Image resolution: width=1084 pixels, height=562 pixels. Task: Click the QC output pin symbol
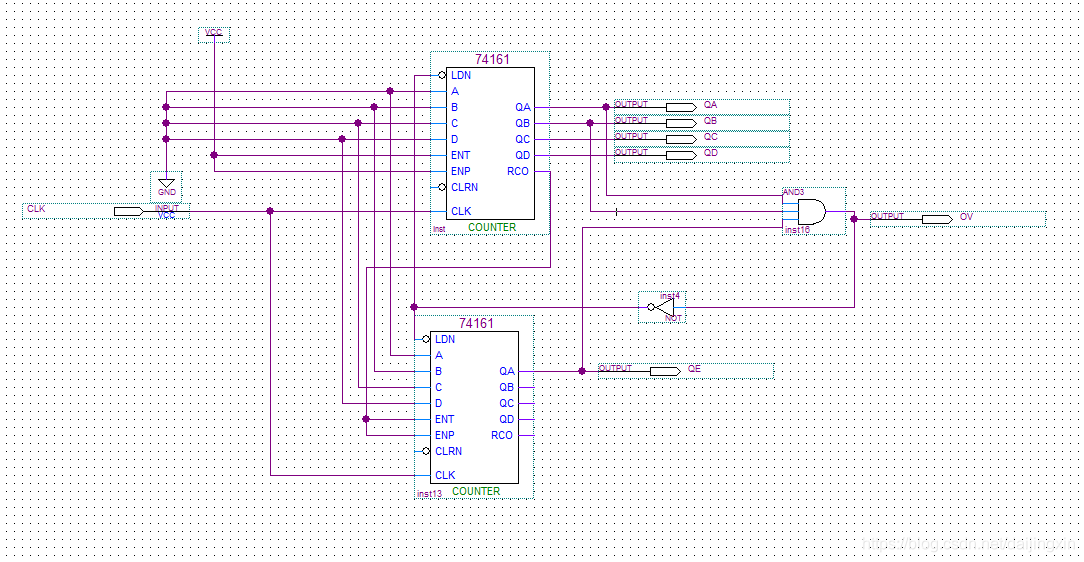click(x=681, y=139)
